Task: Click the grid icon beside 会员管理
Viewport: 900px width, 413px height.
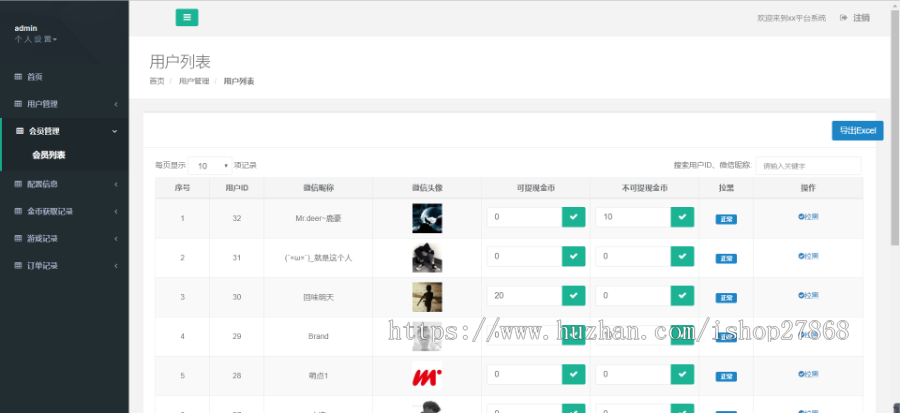Action: point(20,131)
